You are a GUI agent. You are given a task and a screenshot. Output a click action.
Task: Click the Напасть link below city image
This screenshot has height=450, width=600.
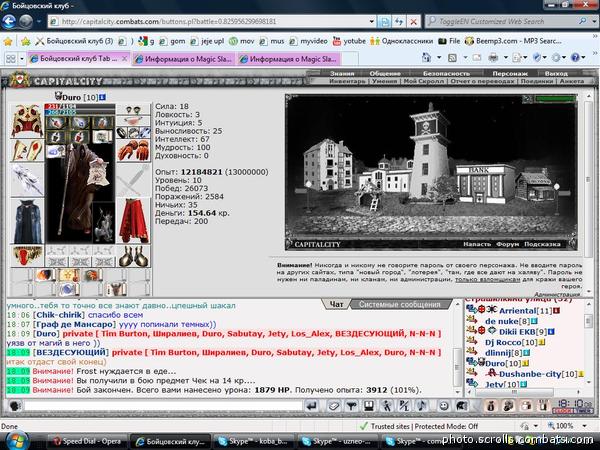pos(477,244)
